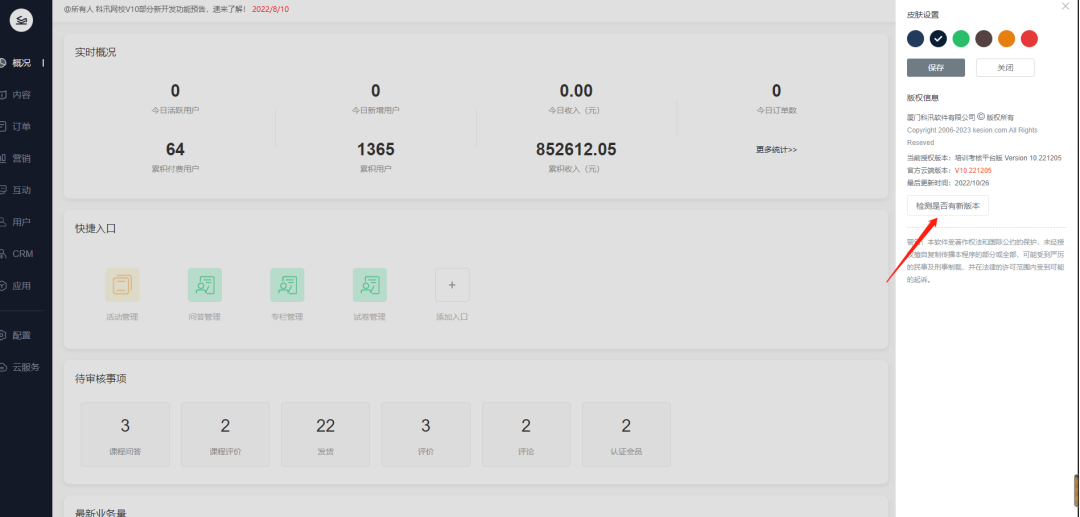1080x517 pixels.
Task: Click the vertical scrollbar thumb
Action: [1077, 491]
